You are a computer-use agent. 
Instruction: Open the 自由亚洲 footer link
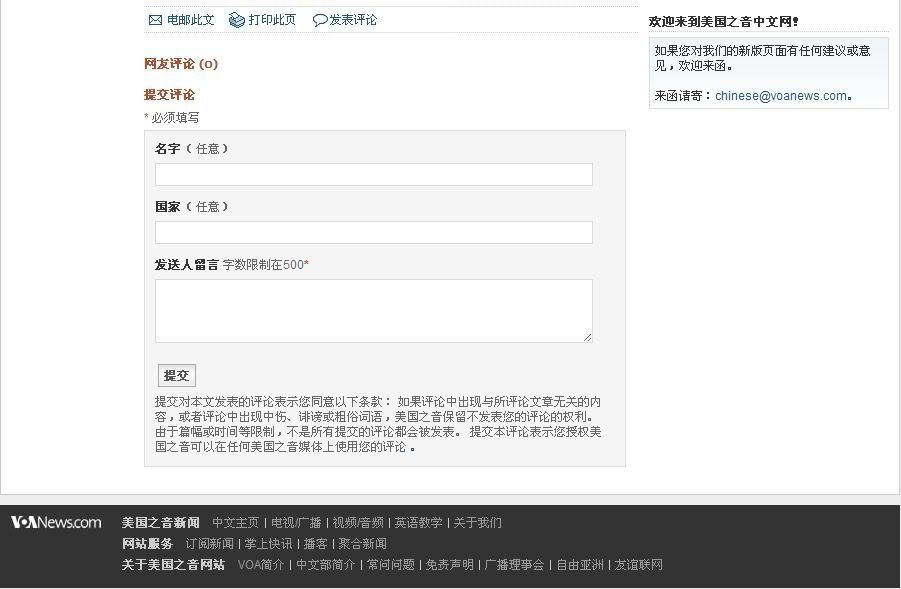tap(580, 565)
